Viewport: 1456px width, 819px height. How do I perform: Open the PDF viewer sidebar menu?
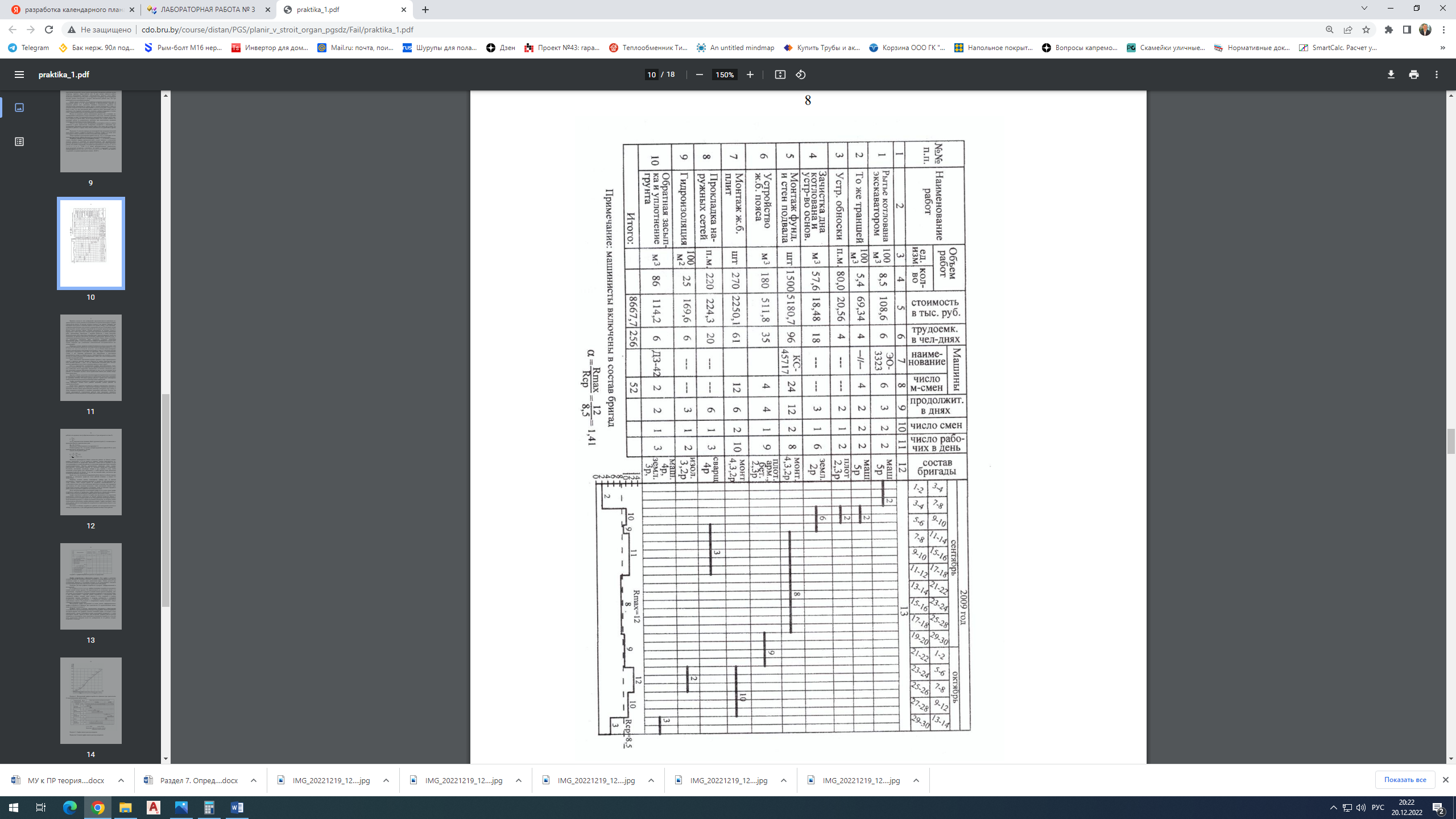(19, 75)
